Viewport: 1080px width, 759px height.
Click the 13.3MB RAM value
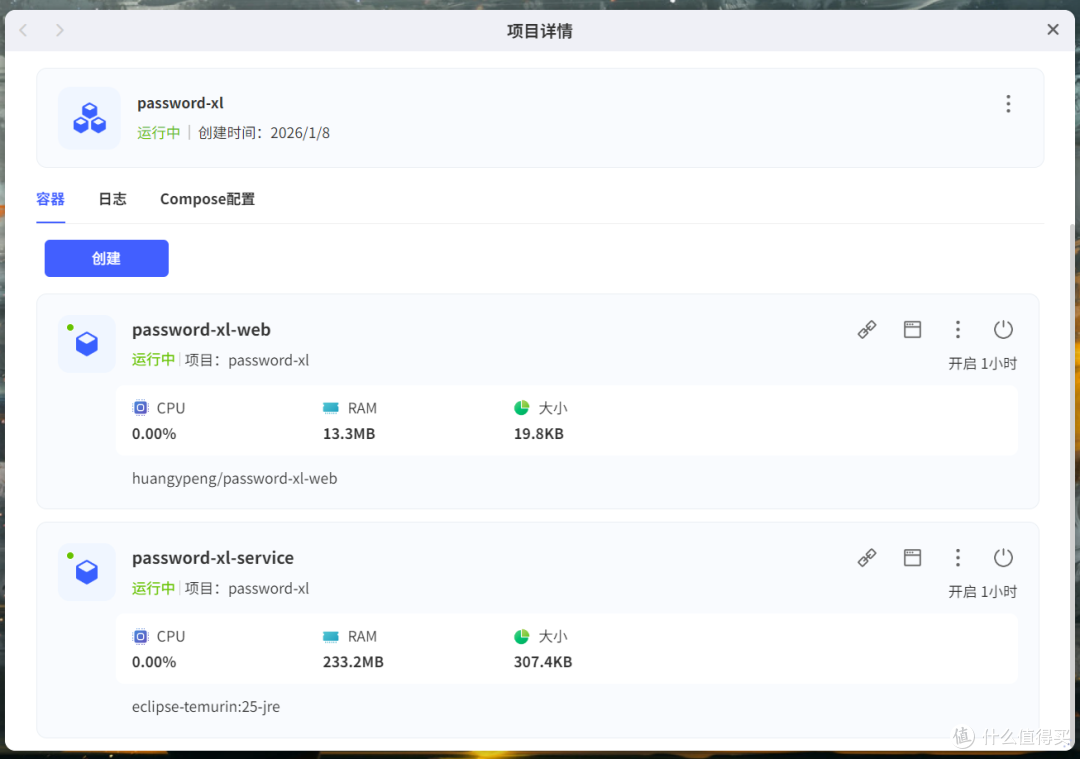click(x=349, y=434)
